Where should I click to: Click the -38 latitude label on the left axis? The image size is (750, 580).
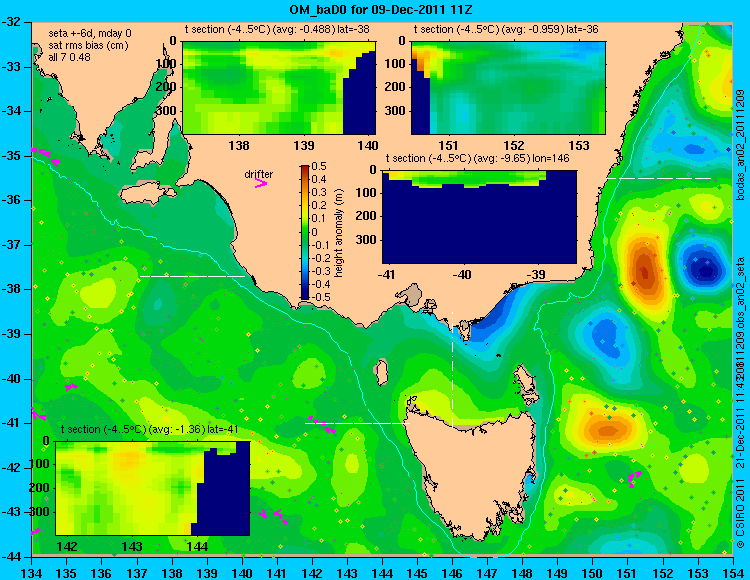[13, 289]
